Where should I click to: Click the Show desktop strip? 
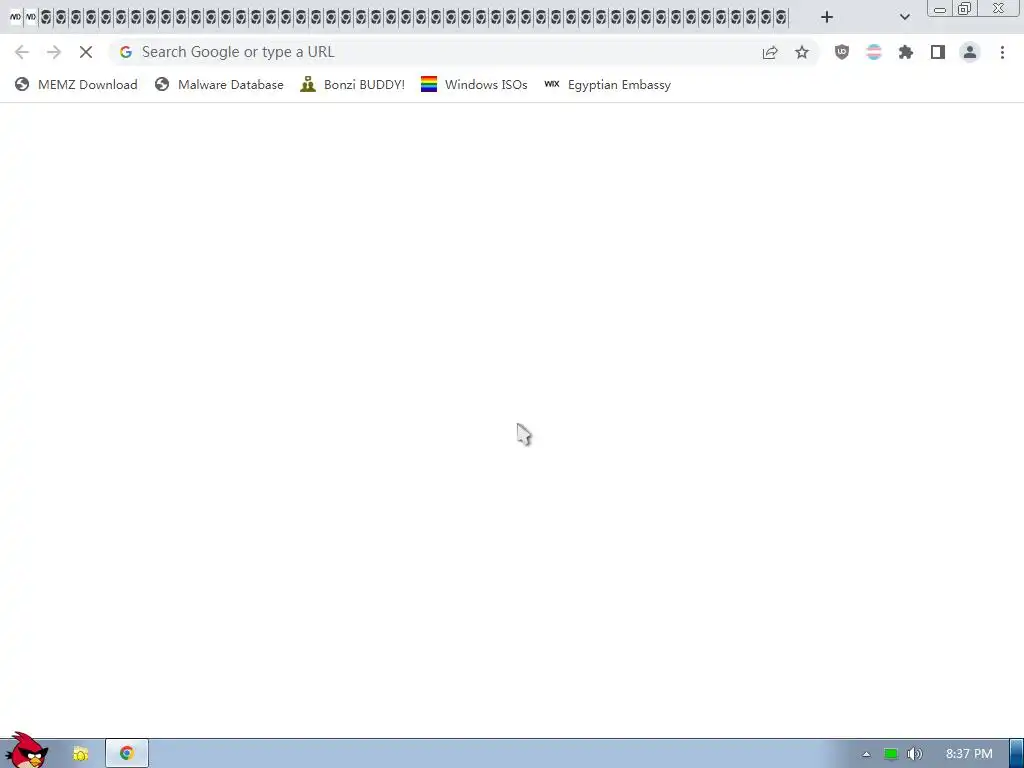(1017, 754)
